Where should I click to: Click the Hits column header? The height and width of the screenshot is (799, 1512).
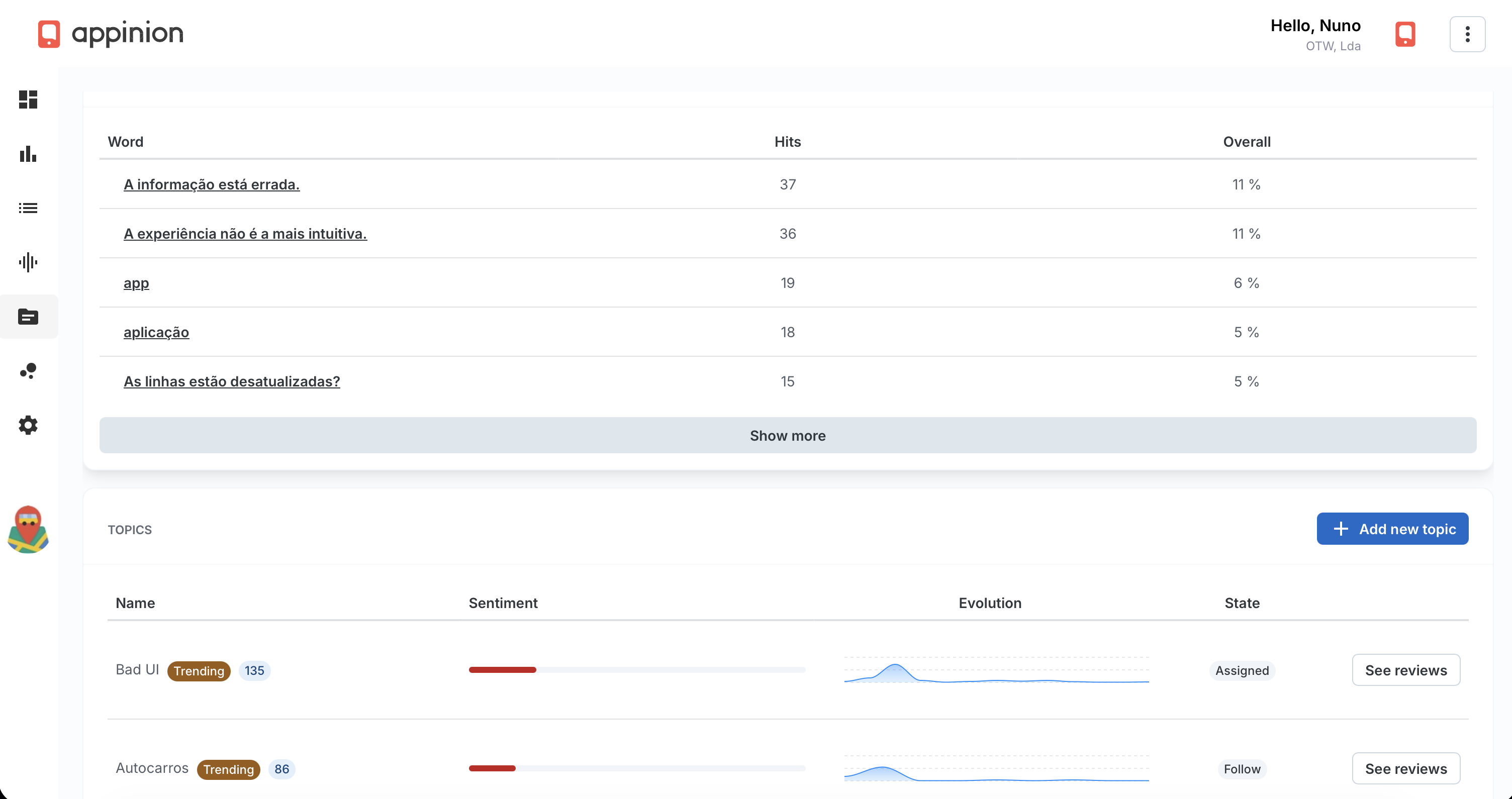(788, 142)
